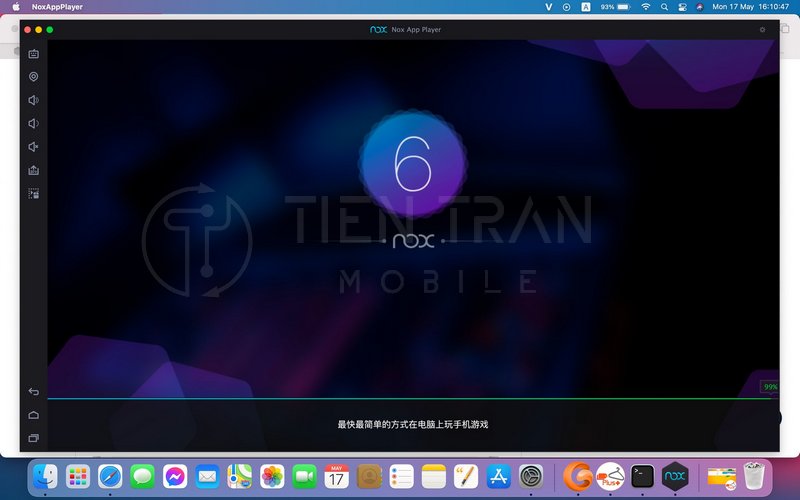Open Pages from the Dock
The image size is (800, 500).
pyautogui.click(x=466, y=477)
